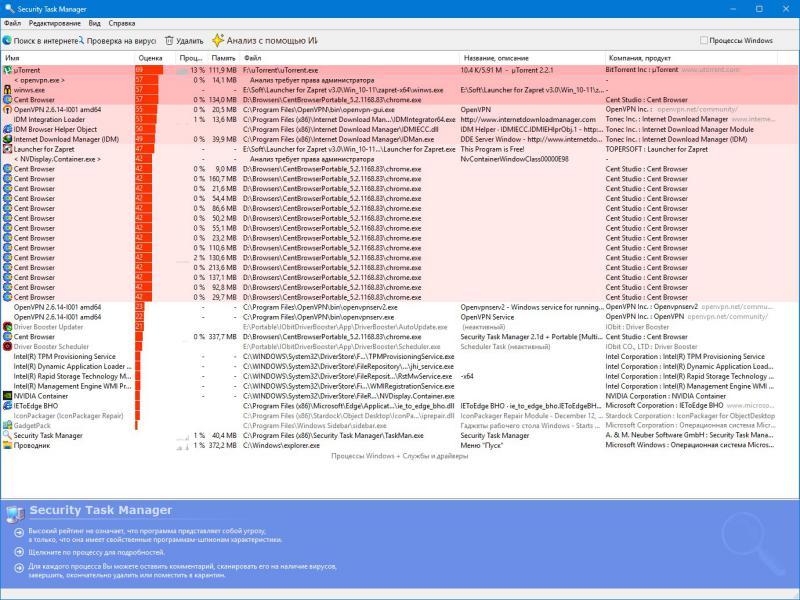Click the virus check magnifier icon
This screenshot has width=800, height=600.
point(80,41)
